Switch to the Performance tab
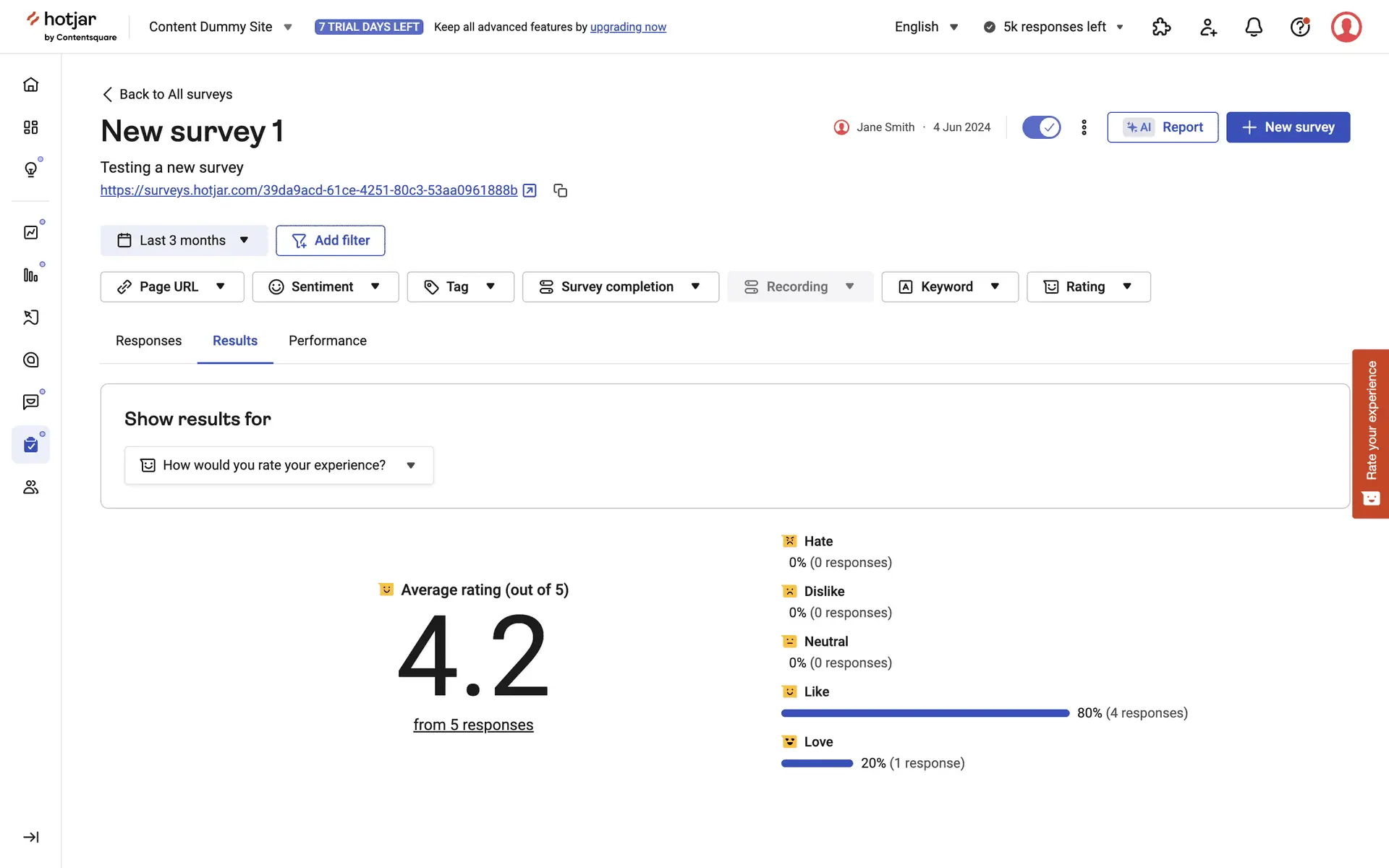 327,341
